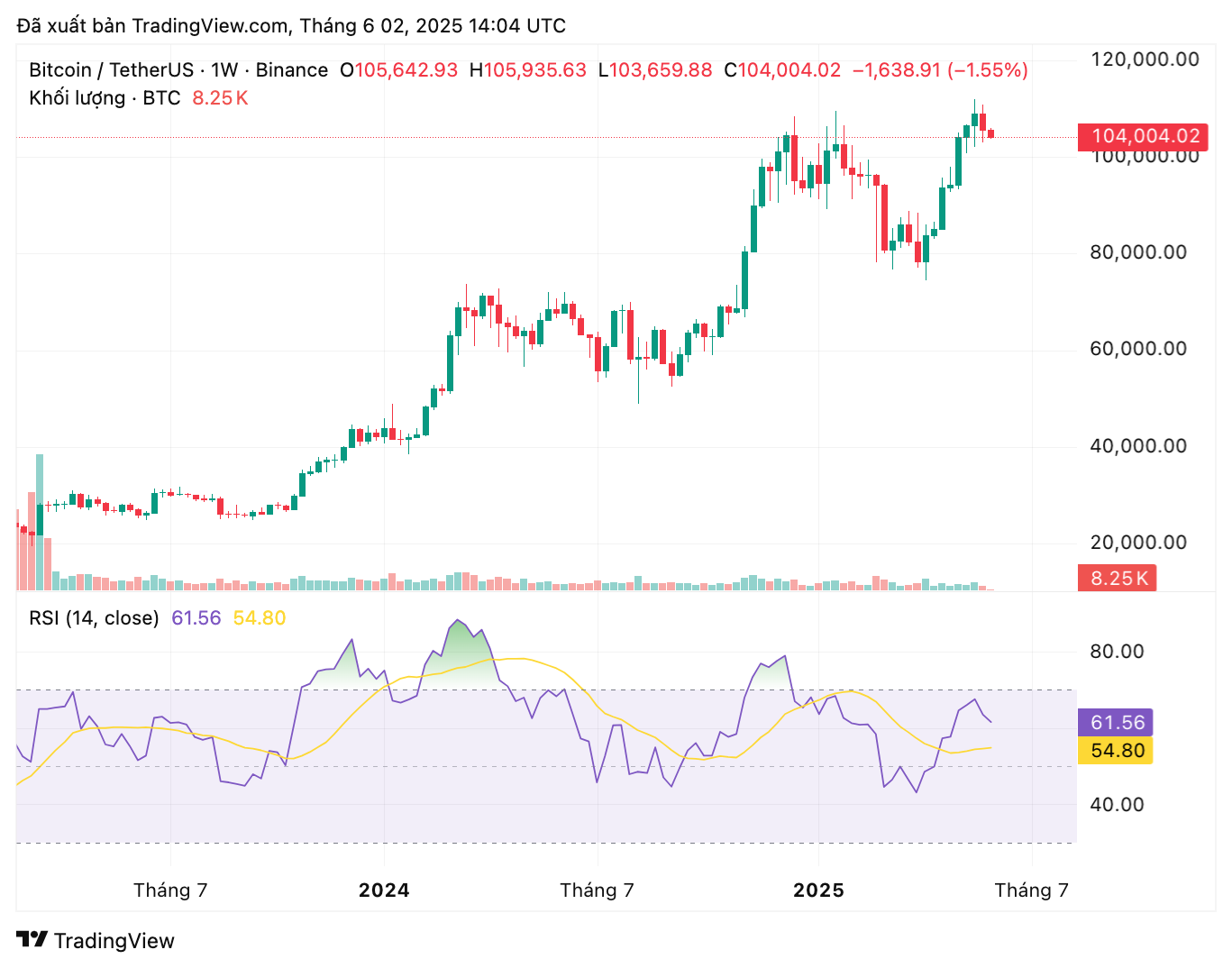The height and width of the screenshot is (968, 1232).
Task: Click Tháng 7 label between 2024 and 2025
Action: click(597, 890)
